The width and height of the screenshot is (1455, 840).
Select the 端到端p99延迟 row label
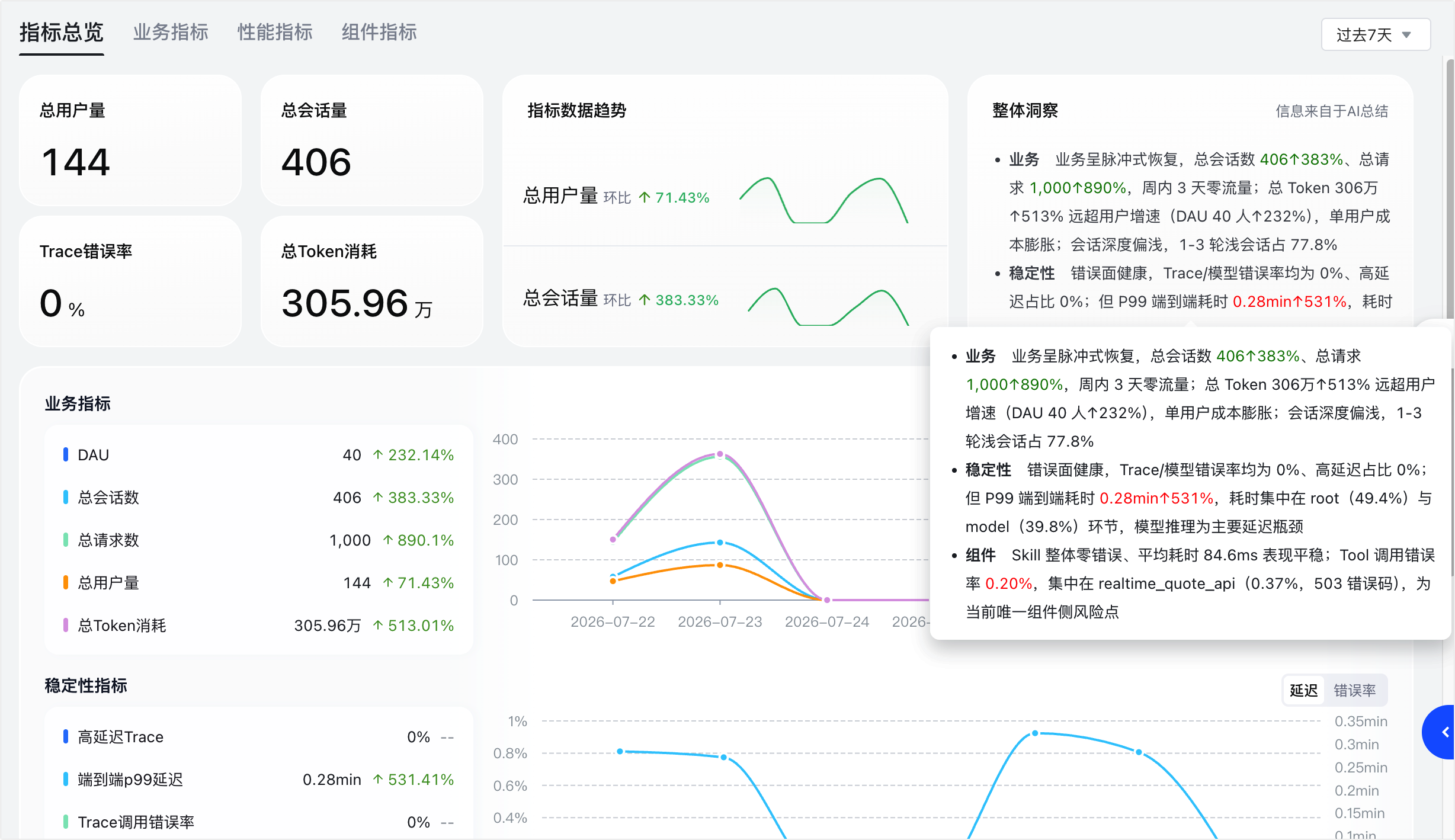click(130, 780)
